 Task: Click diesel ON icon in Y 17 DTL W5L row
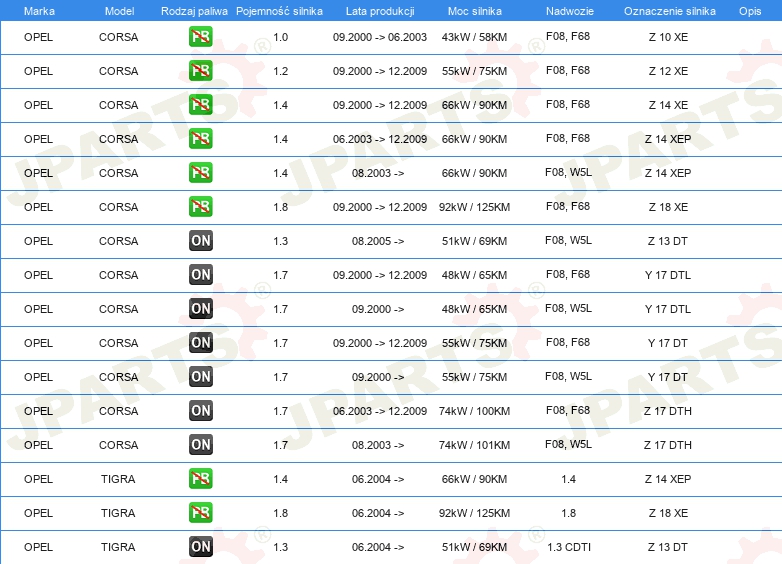tap(200, 309)
